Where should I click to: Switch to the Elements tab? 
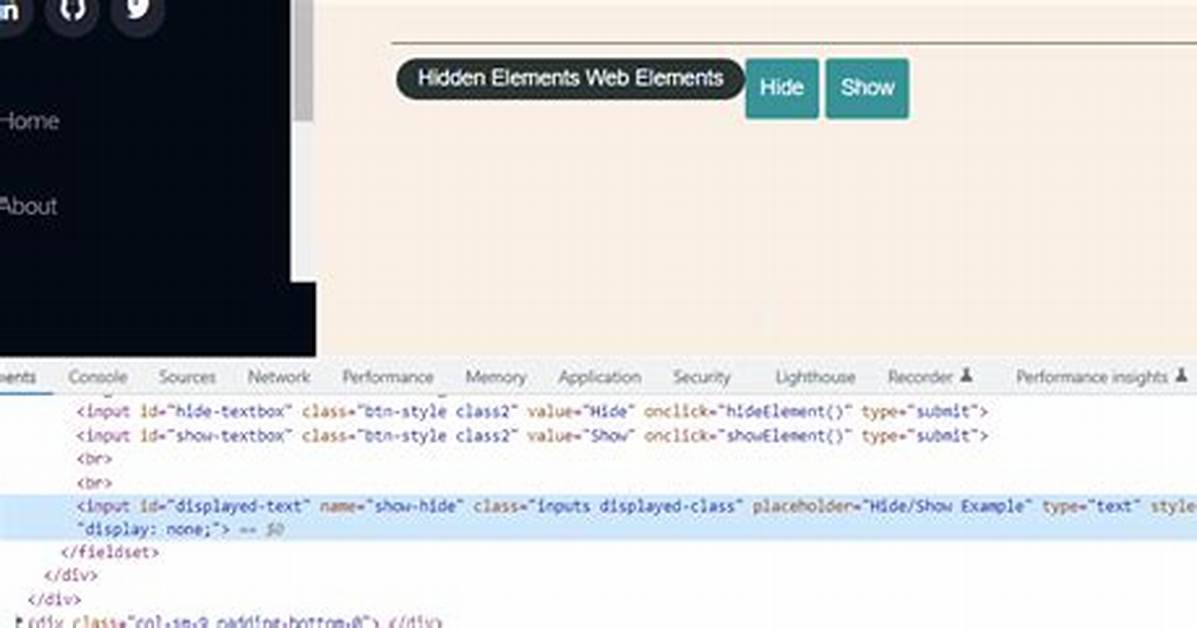18,377
